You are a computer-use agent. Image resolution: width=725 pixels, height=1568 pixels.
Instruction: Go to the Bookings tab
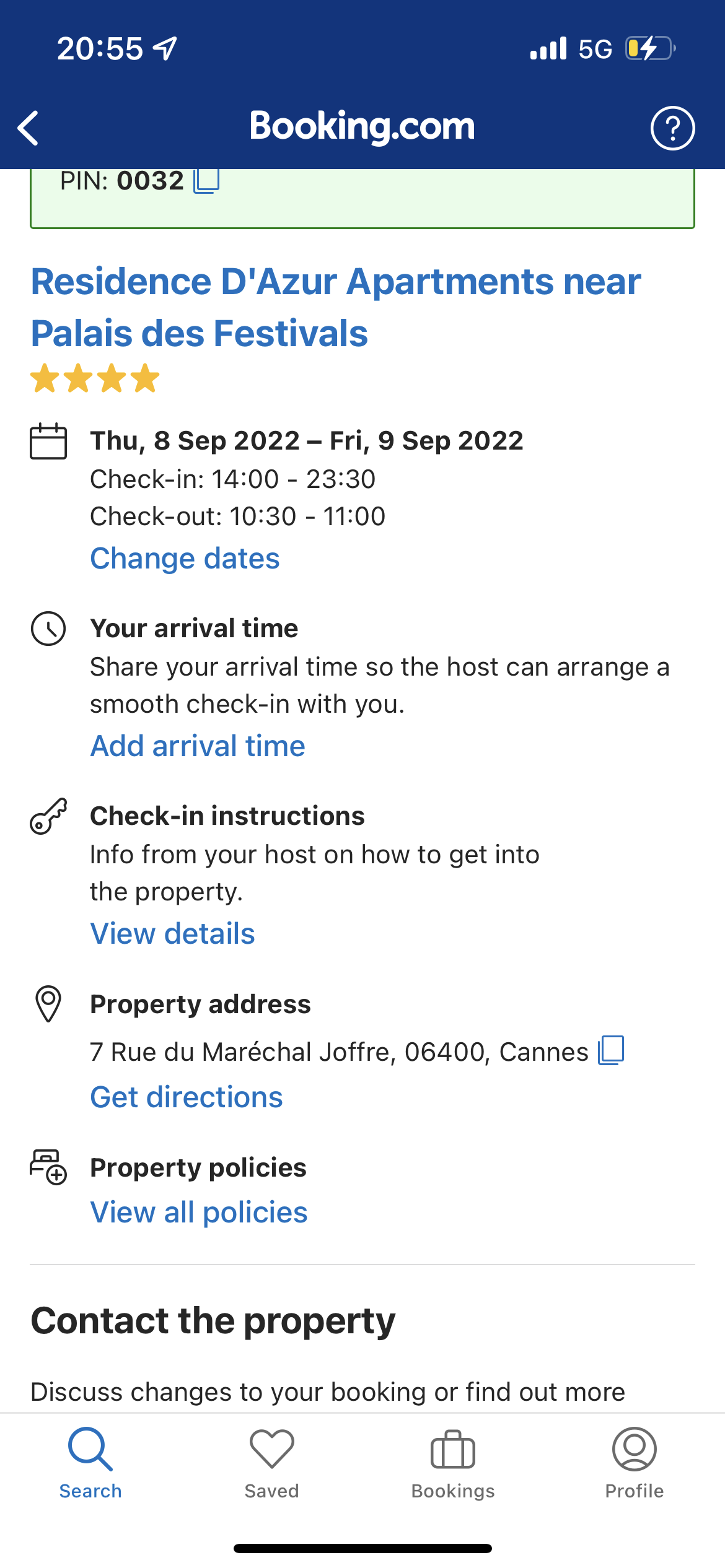[453, 1463]
